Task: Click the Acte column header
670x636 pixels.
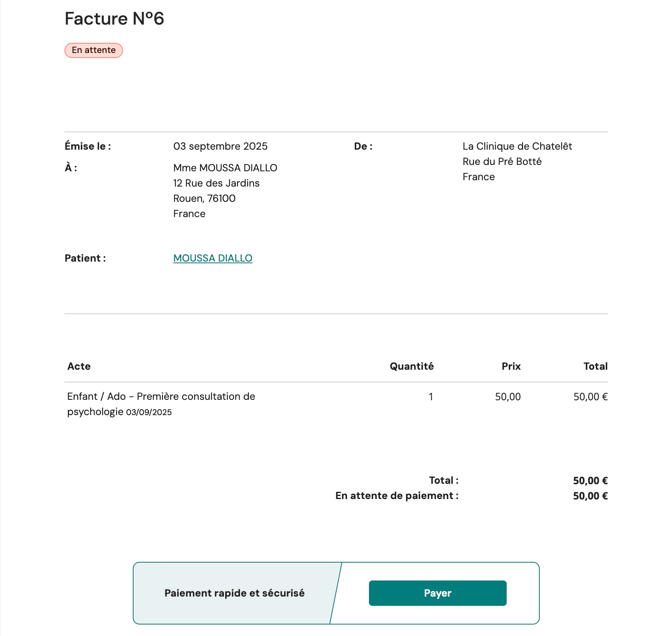Action: pyautogui.click(x=79, y=366)
